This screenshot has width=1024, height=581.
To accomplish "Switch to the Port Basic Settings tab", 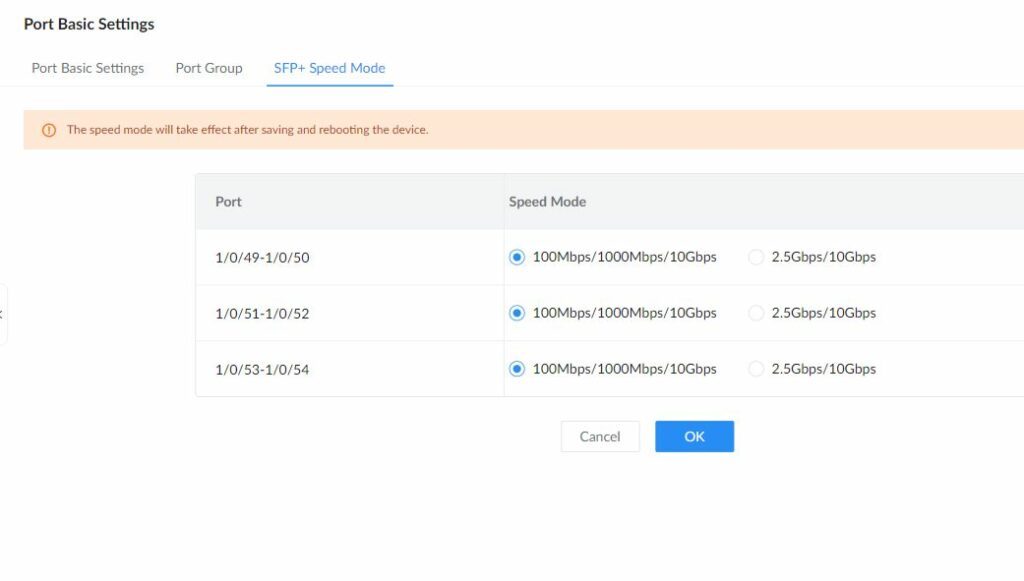I will coord(88,68).
